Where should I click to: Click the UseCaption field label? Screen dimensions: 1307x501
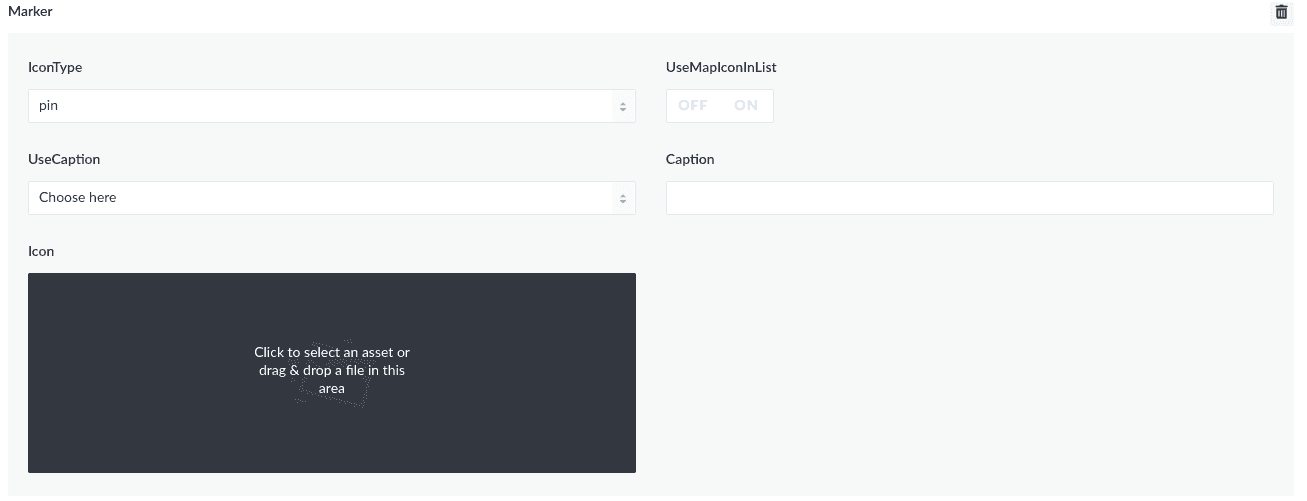click(x=64, y=159)
